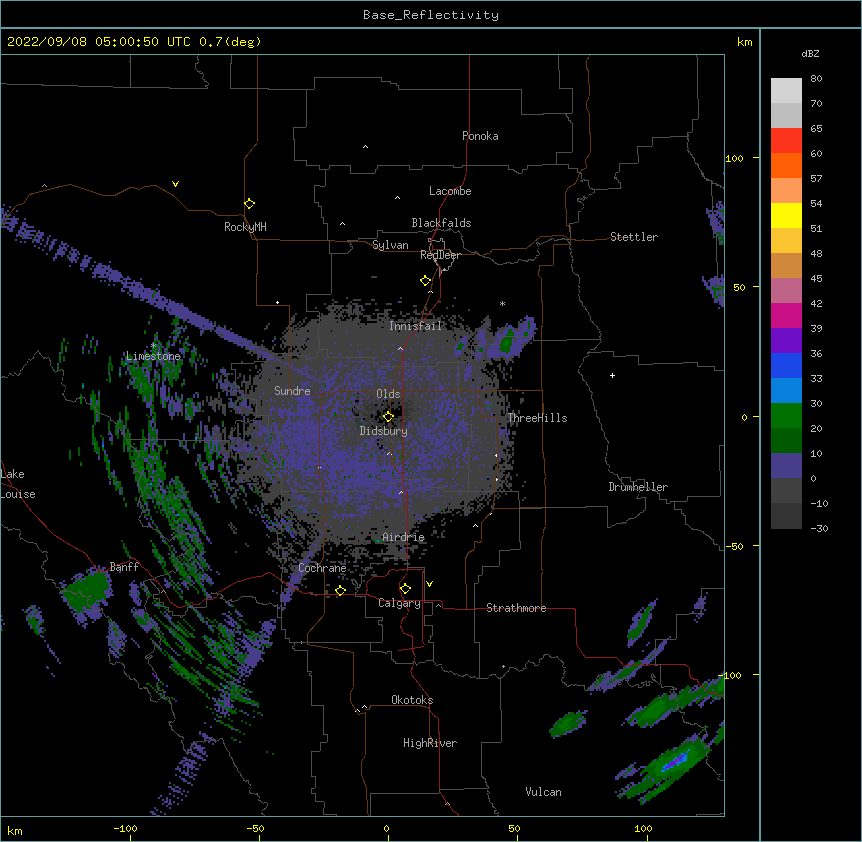Click the green echo blob west of Banff

click(x=86, y=589)
